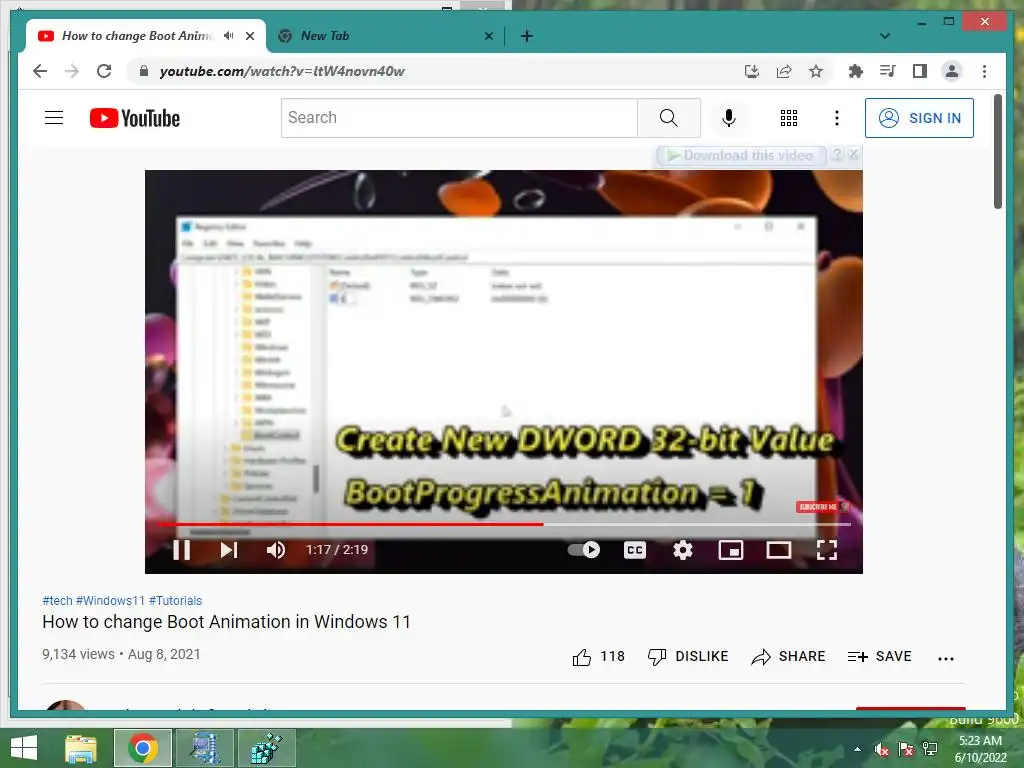Save video to a playlist
This screenshot has width=1024, height=768.
pyautogui.click(x=879, y=656)
